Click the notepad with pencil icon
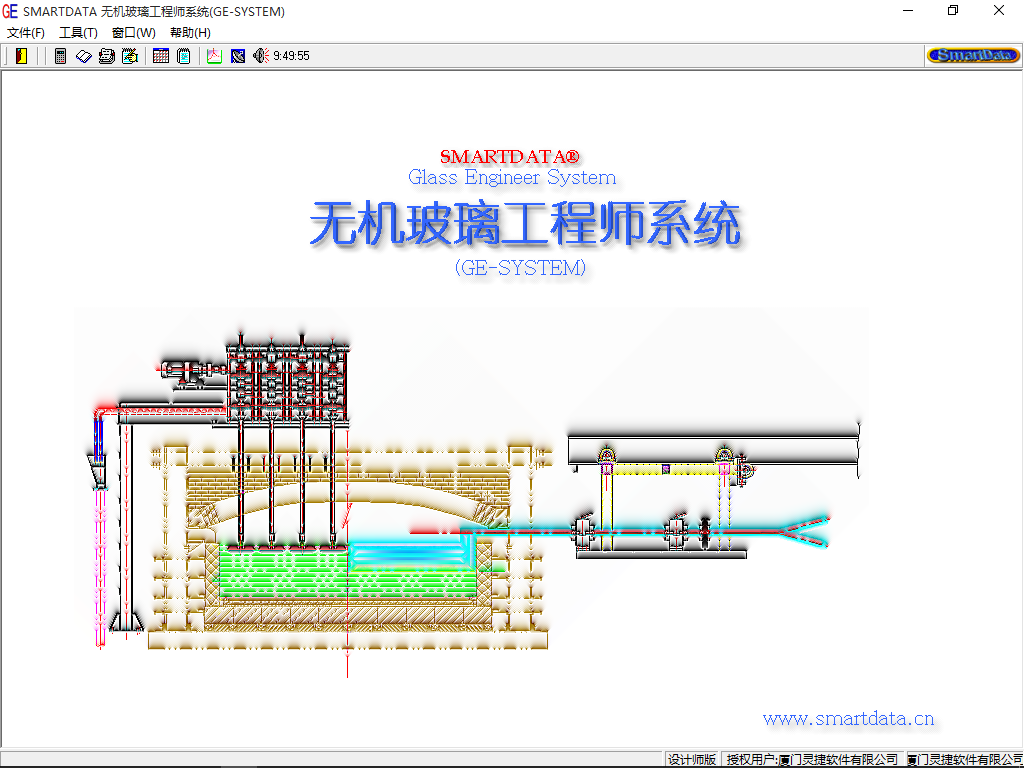Image resolution: width=1024 pixels, height=768 pixels. [130, 56]
